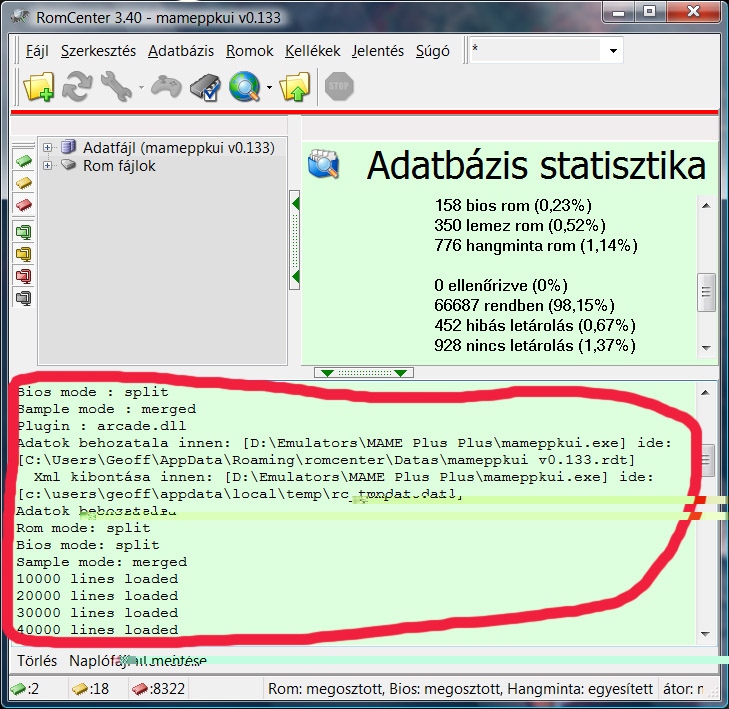Toggle the yellow monitor set filter

coord(24,254)
